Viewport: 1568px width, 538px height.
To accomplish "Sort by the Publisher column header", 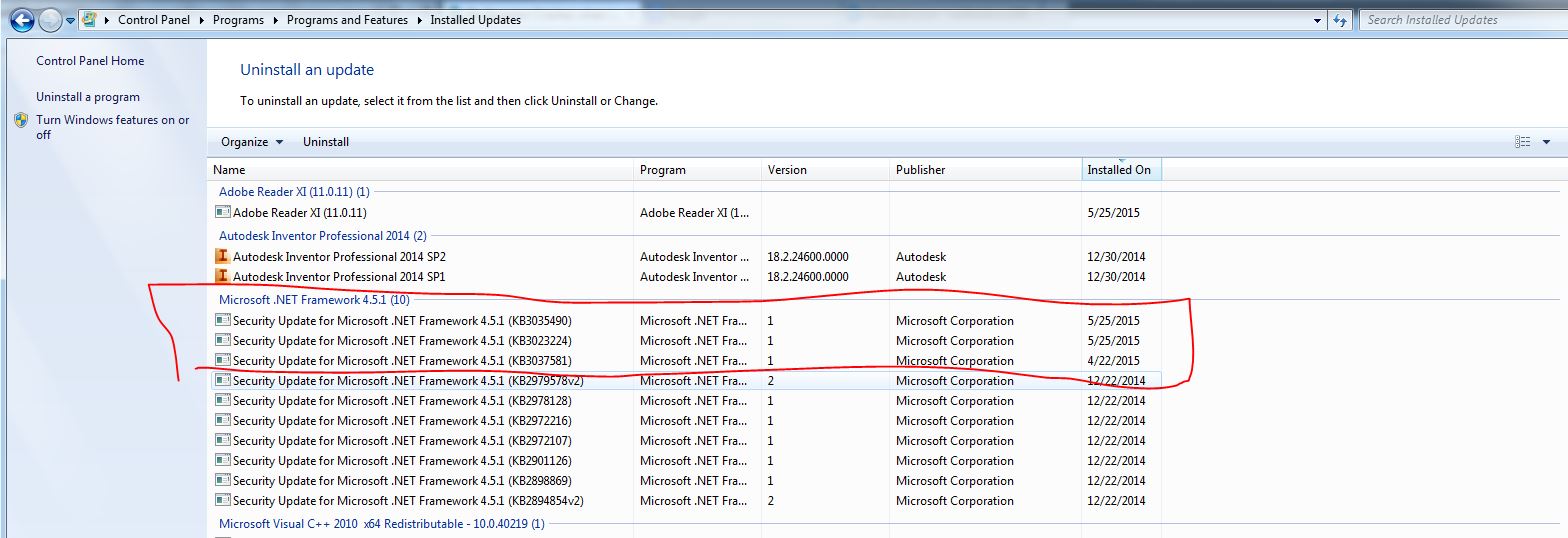I will pyautogui.click(x=986, y=170).
